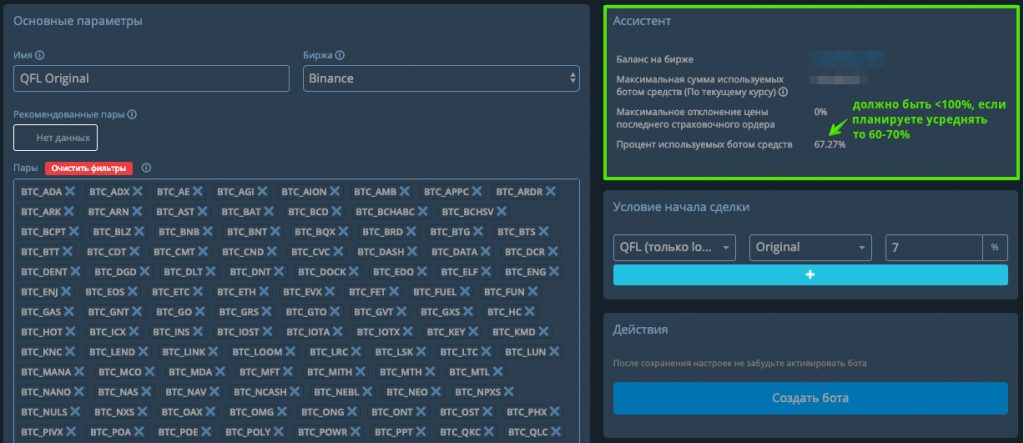
Task: Delete the BTC_ETH pair tag
Action: 263,291
